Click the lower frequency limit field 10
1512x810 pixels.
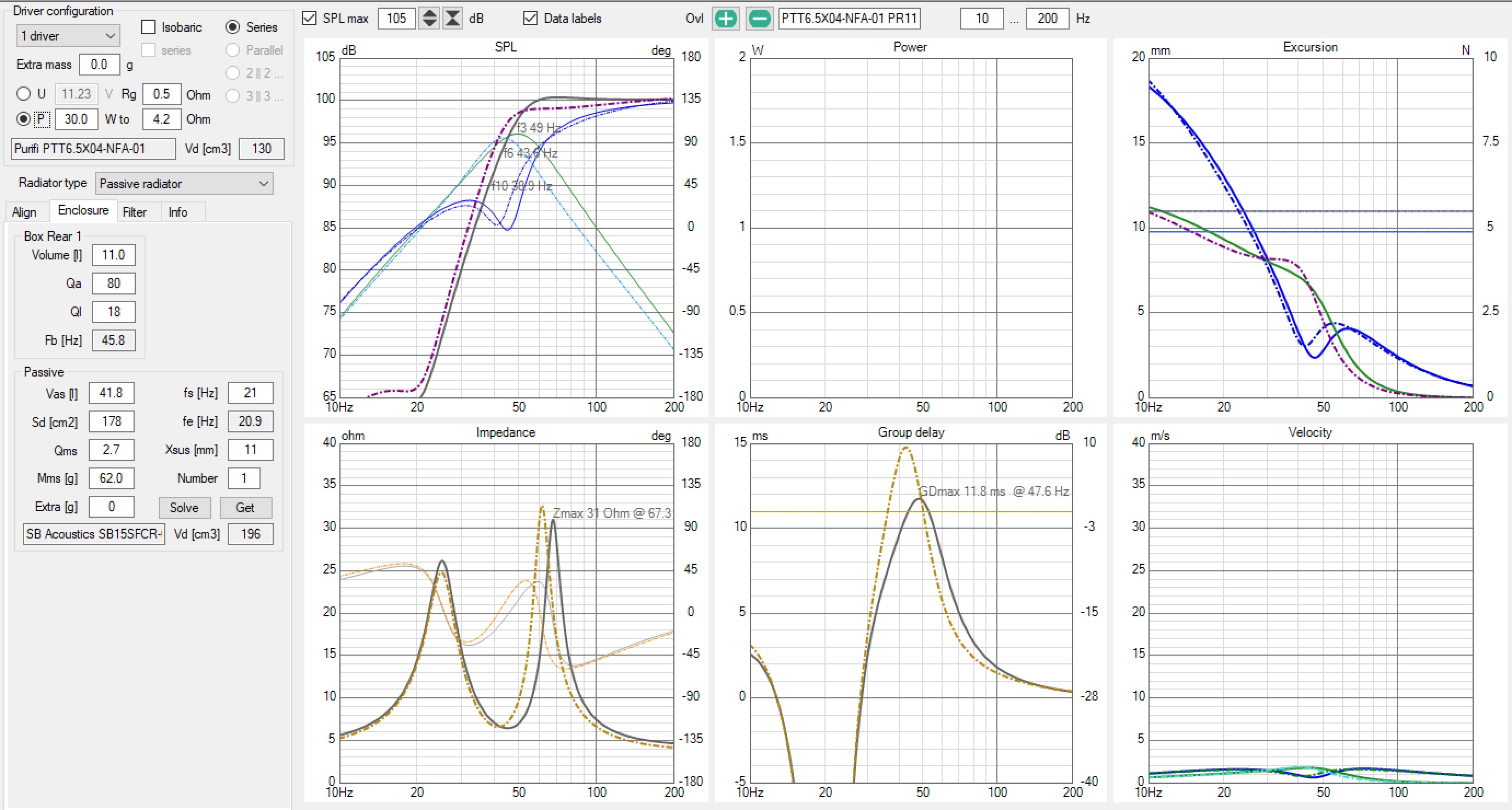tap(982, 18)
